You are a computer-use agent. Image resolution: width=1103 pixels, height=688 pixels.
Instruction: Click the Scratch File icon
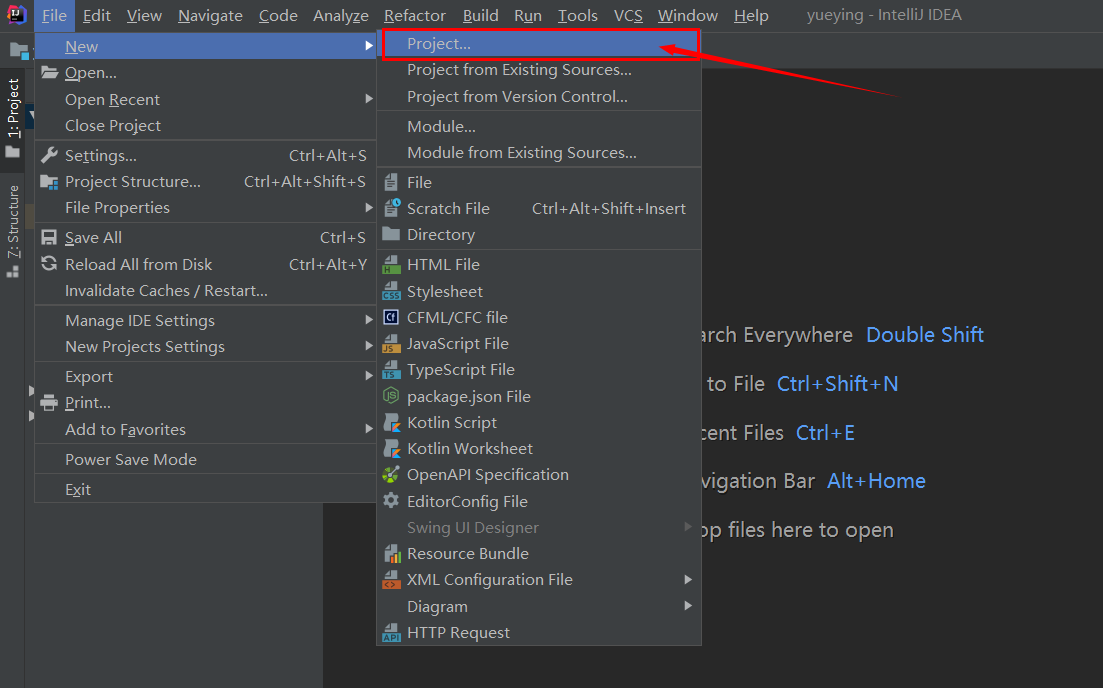(x=391, y=208)
